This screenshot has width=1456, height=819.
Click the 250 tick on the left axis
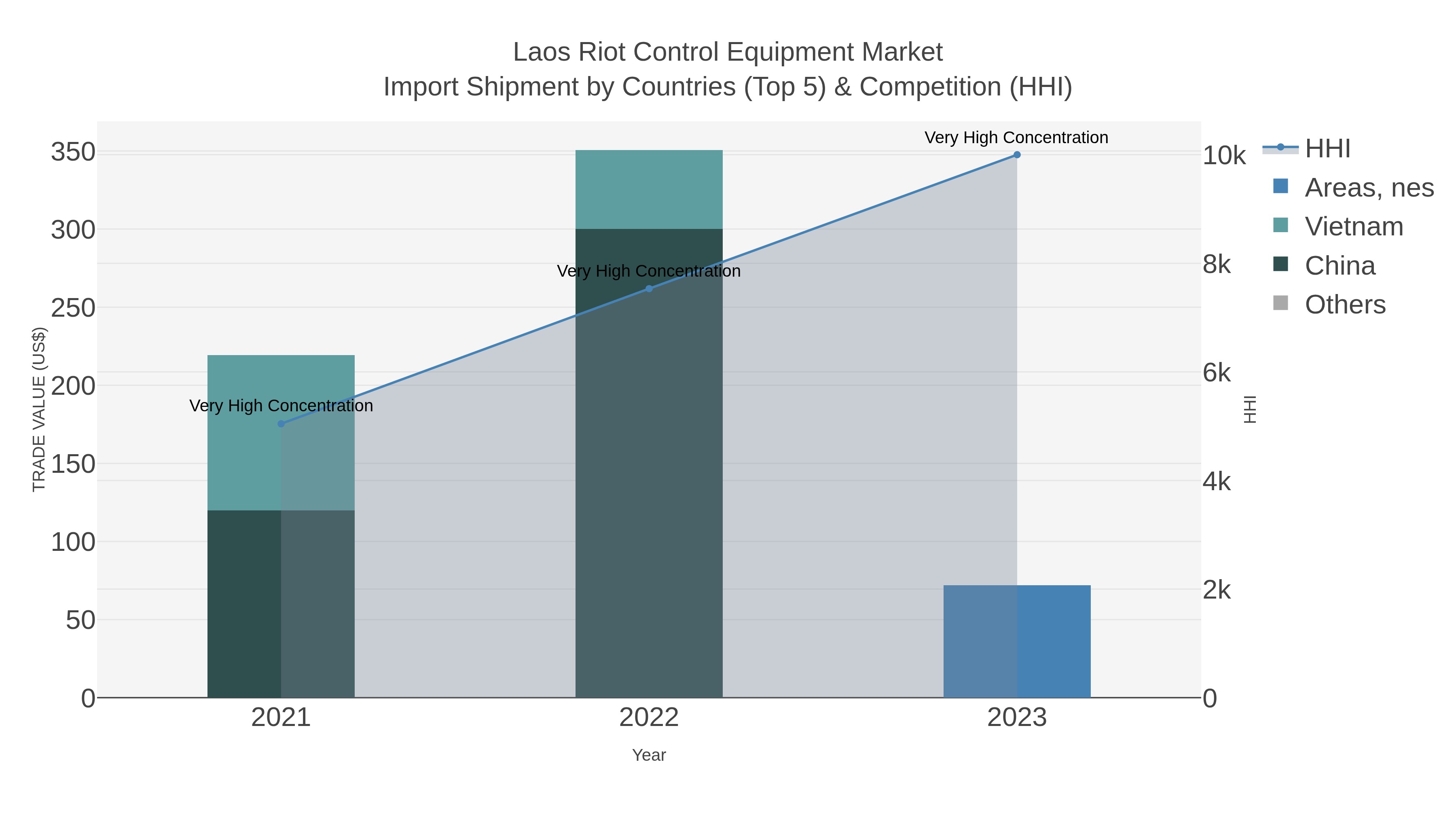pyautogui.click(x=74, y=308)
